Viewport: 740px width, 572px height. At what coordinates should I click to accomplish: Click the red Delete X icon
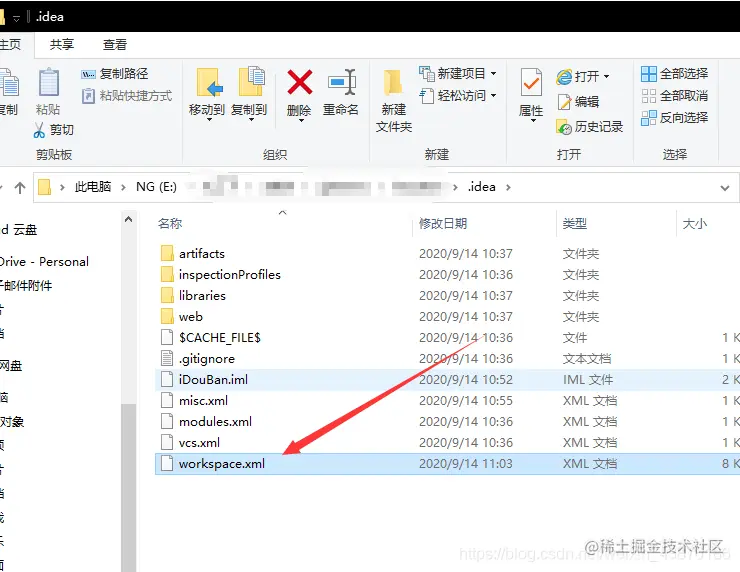point(300,82)
